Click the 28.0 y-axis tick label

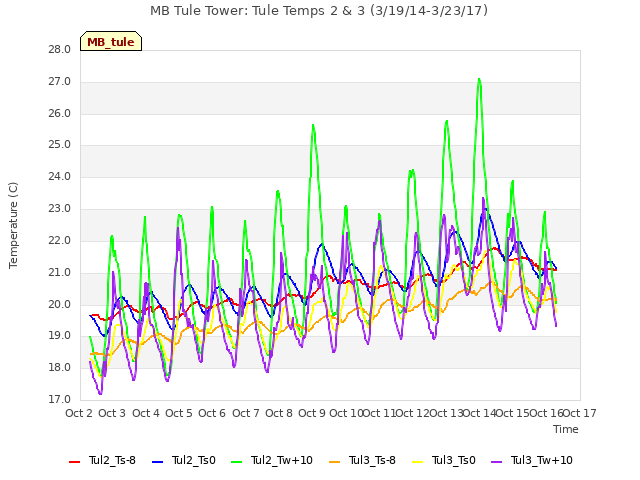(x=60, y=50)
